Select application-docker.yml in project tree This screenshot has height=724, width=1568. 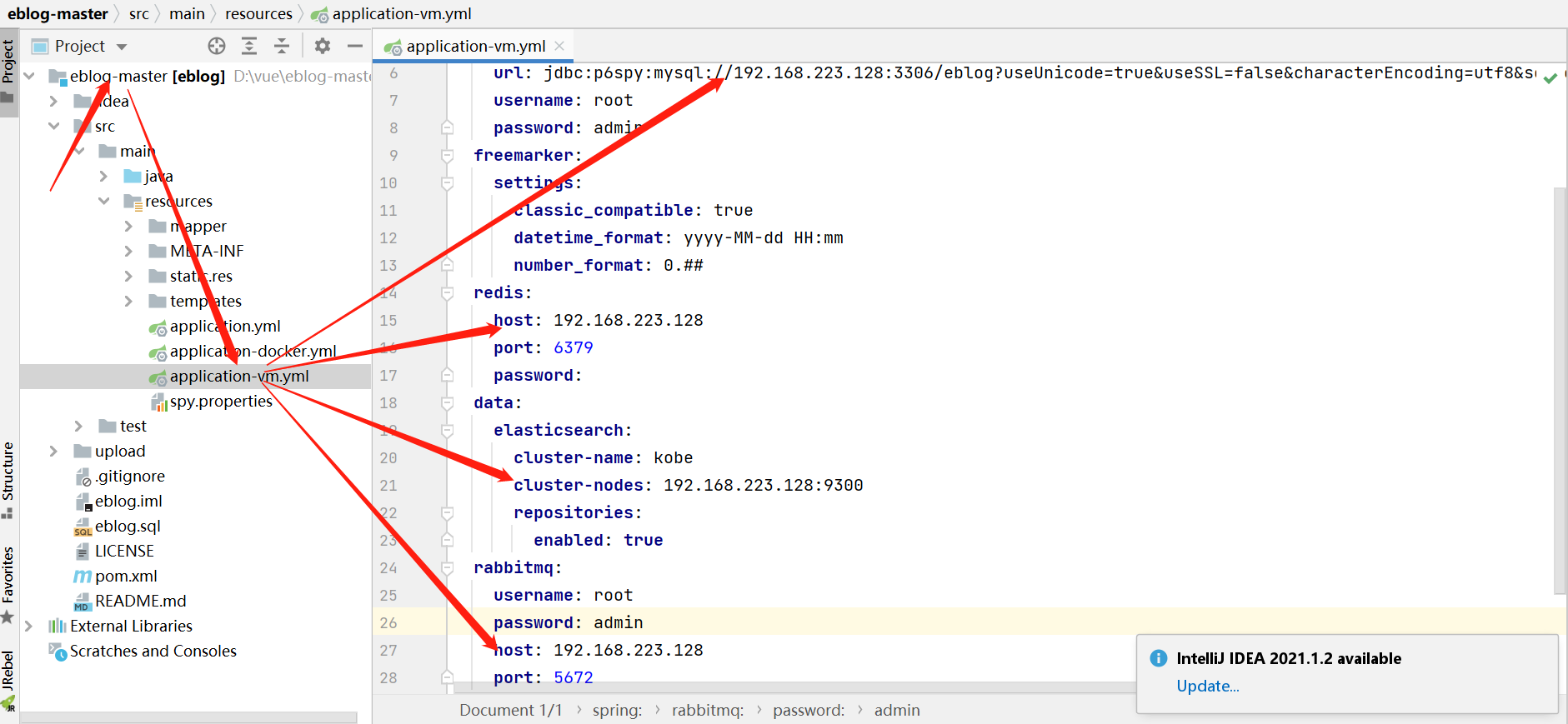pyautogui.click(x=253, y=351)
